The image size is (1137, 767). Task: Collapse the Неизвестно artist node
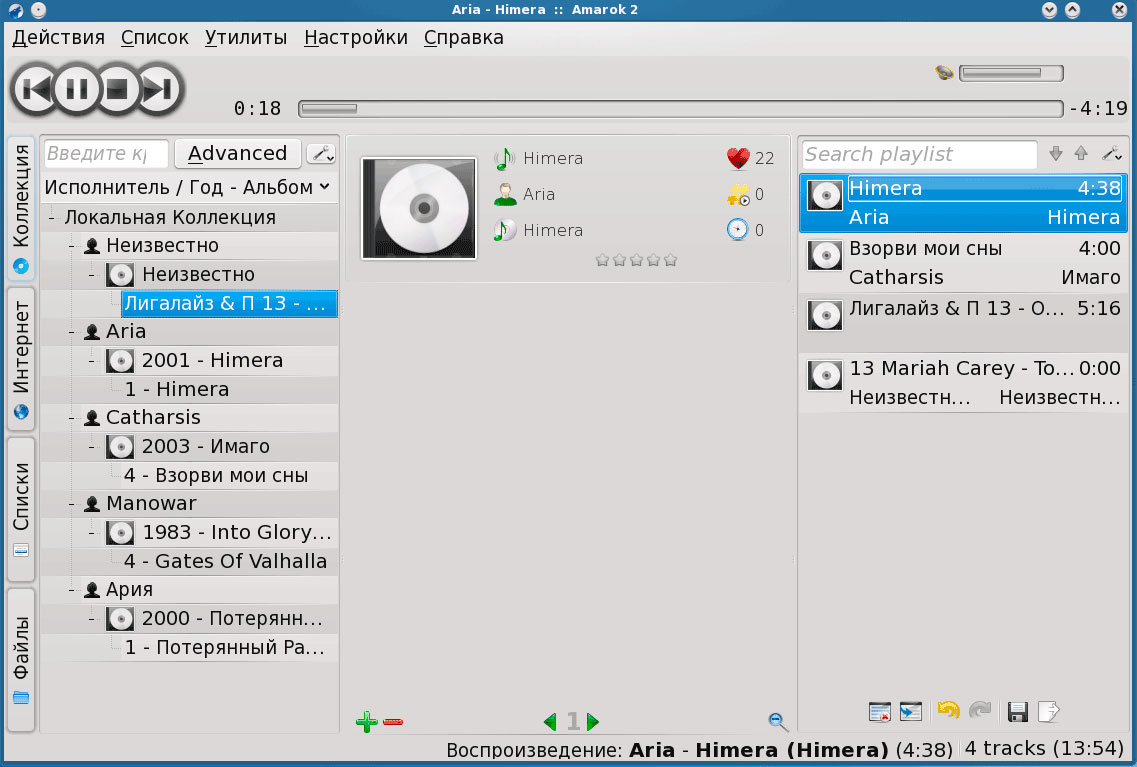72,246
